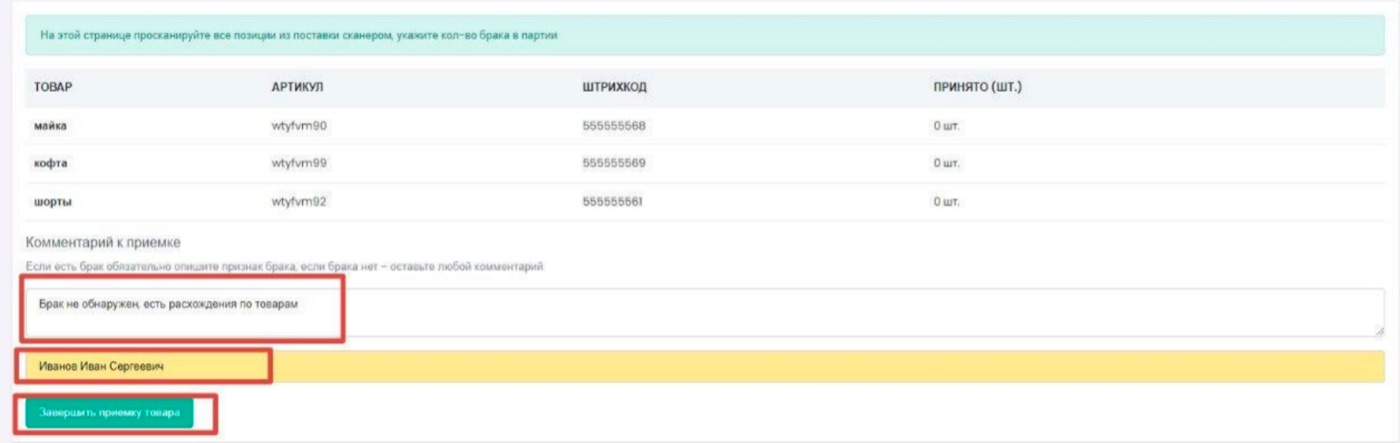Viewport: 1400px width, 443px height.
Task: Click the comment textarea with Брак не обнаружен
Action: click(700, 312)
